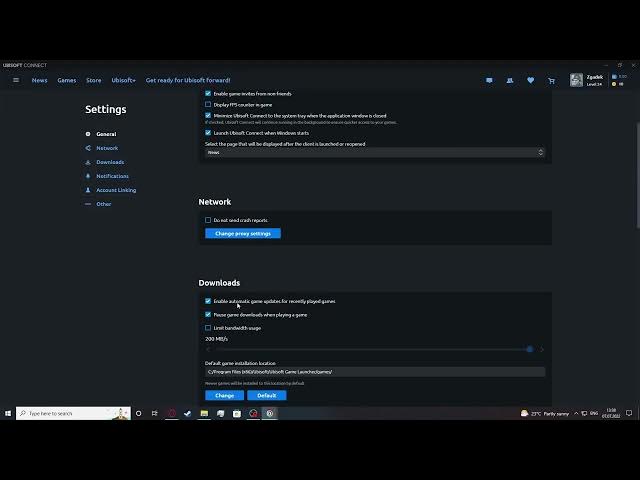Open the wishlist heart icon
The height and width of the screenshot is (480, 640).
tap(530, 80)
